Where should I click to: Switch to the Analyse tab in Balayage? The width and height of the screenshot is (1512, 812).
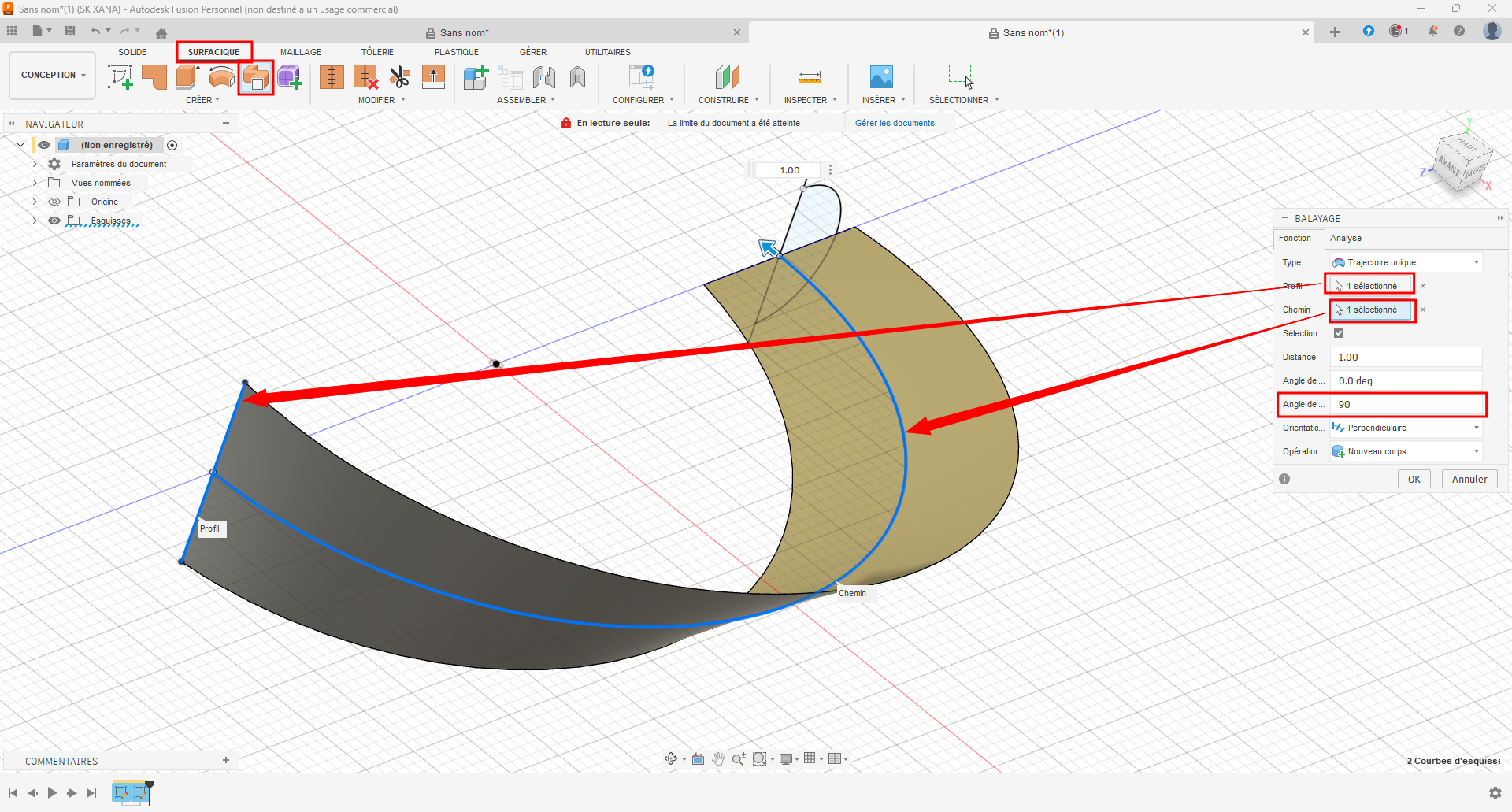click(x=1345, y=238)
